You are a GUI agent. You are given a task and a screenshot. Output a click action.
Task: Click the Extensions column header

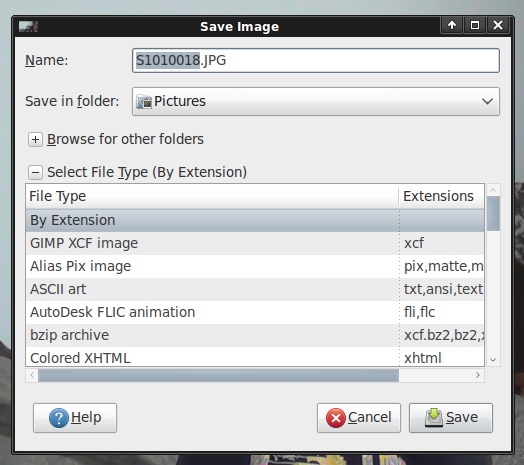441,196
